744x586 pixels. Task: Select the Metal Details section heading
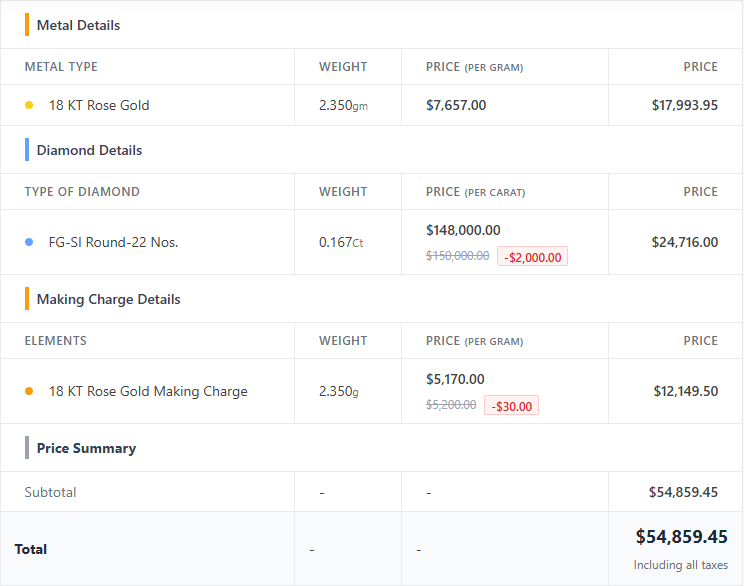pyautogui.click(x=79, y=25)
